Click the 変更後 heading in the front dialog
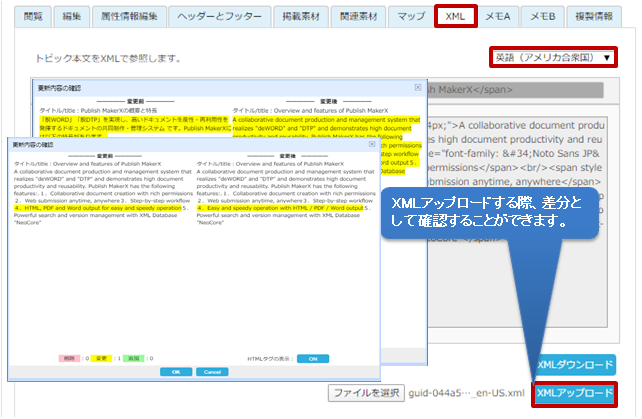The height and width of the screenshot is (419, 642). pyautogui.click(x=287, y=156)
